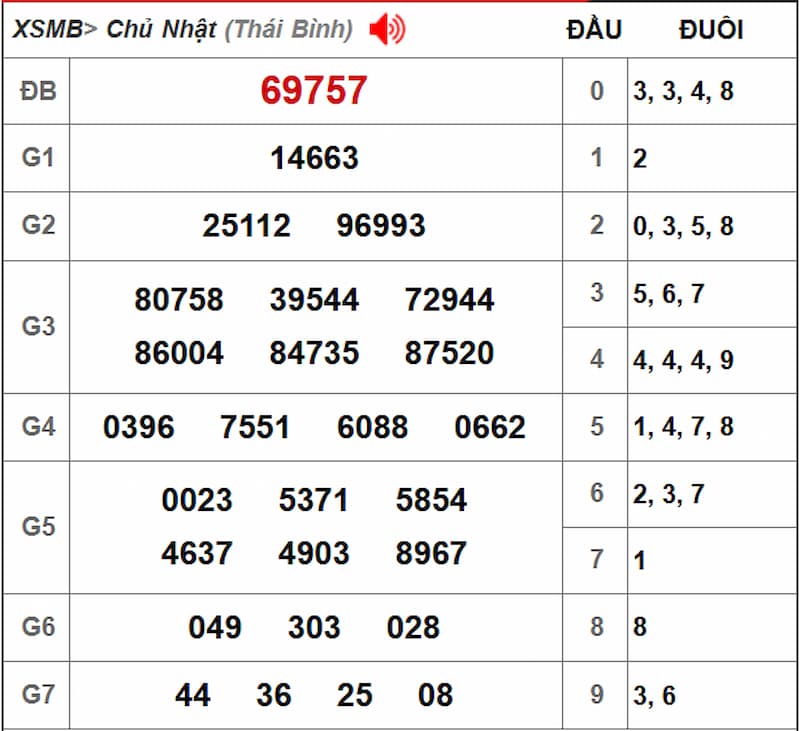Select the G2 number 25112

246,226
